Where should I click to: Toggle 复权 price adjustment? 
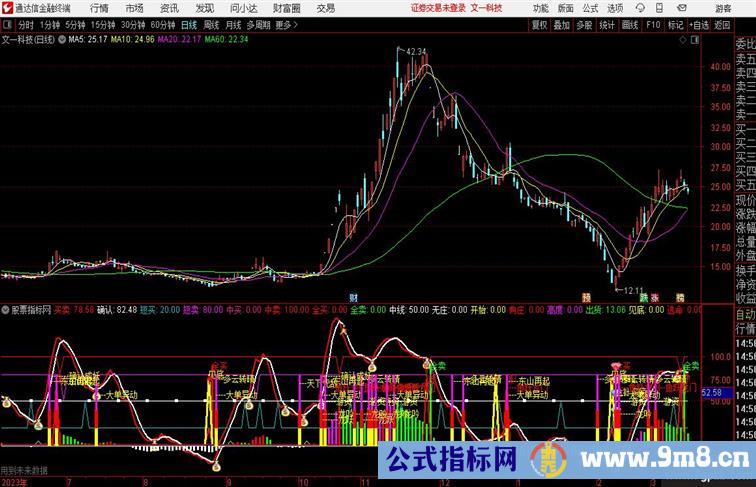[540, 25]
